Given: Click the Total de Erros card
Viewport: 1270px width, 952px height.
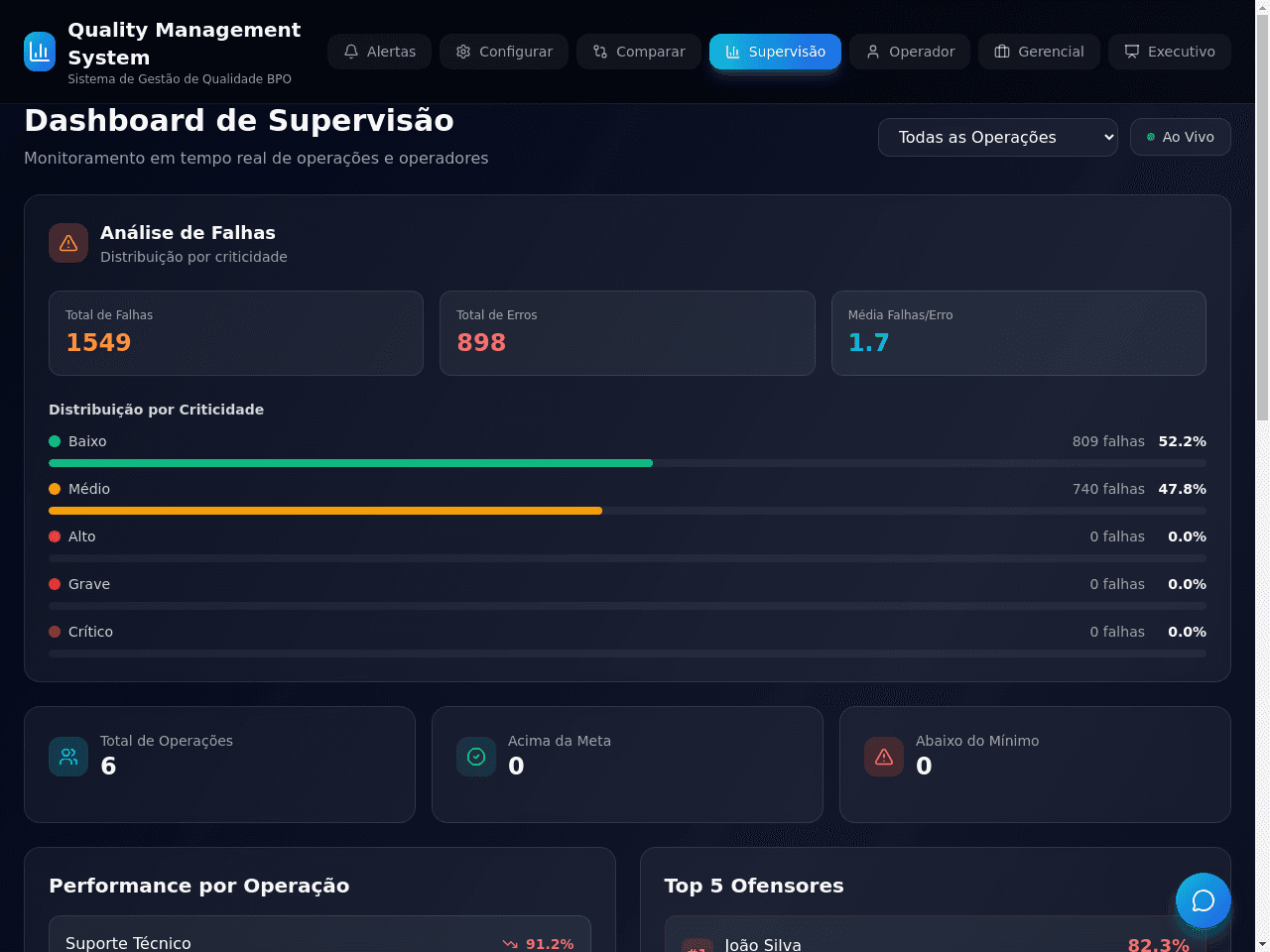Looking at the screenshot, I should (627, 333).
